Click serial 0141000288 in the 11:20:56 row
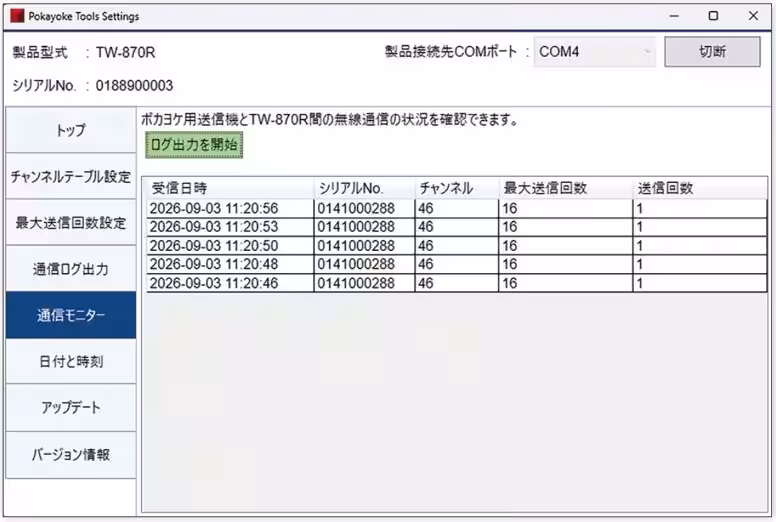776x522 pixels. 356,208
